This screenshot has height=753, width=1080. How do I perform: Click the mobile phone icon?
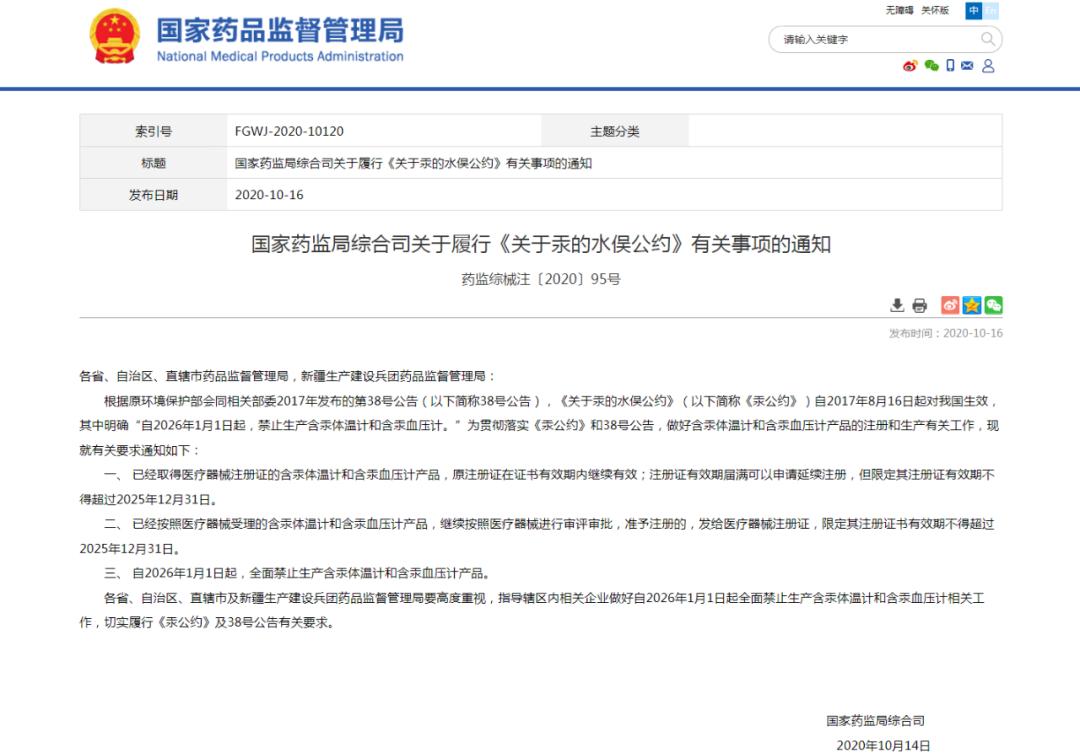tap(950, 66)
